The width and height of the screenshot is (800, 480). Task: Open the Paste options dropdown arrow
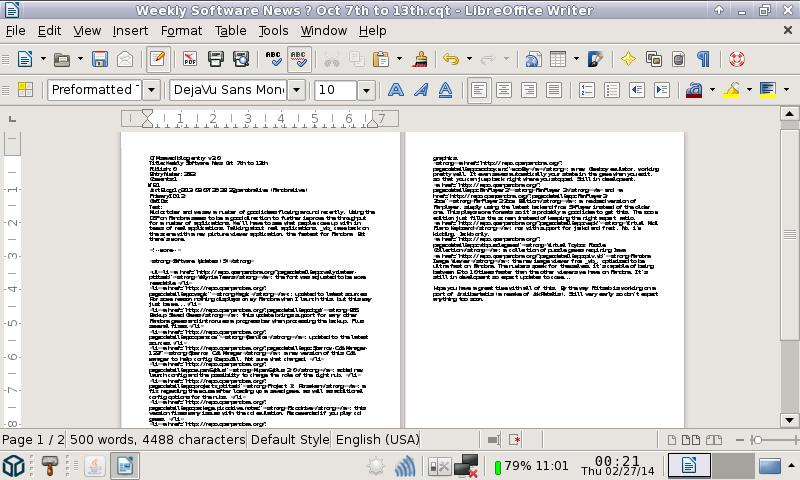399,59
